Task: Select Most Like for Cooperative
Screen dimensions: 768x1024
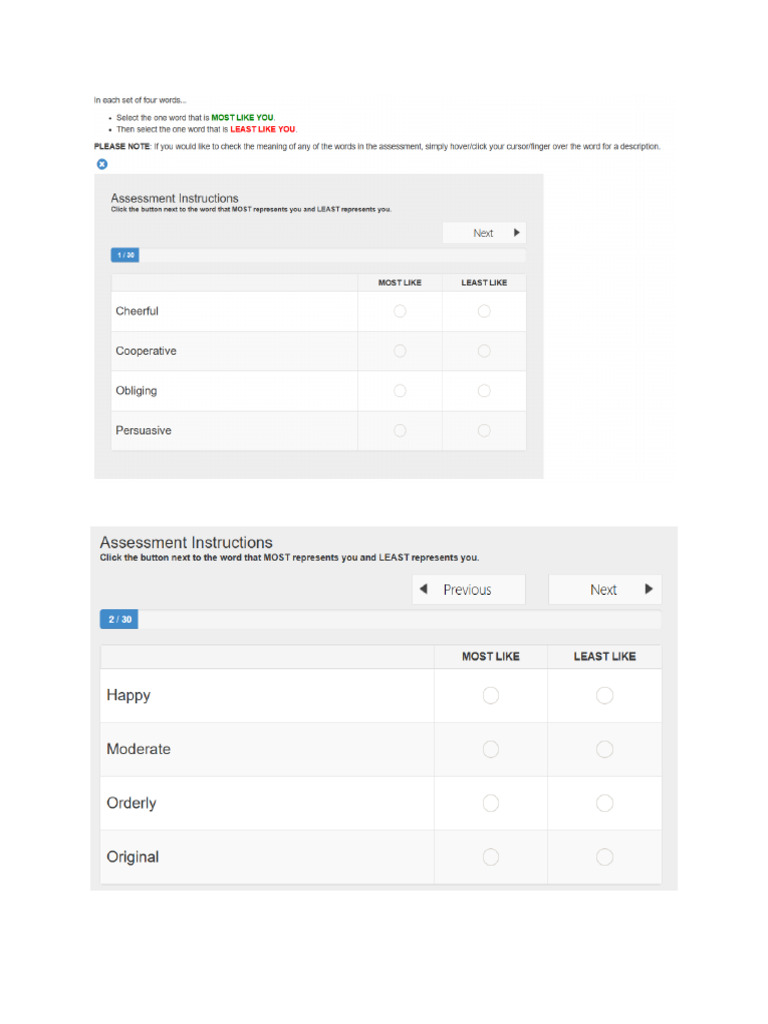Action: coord(400,351)
